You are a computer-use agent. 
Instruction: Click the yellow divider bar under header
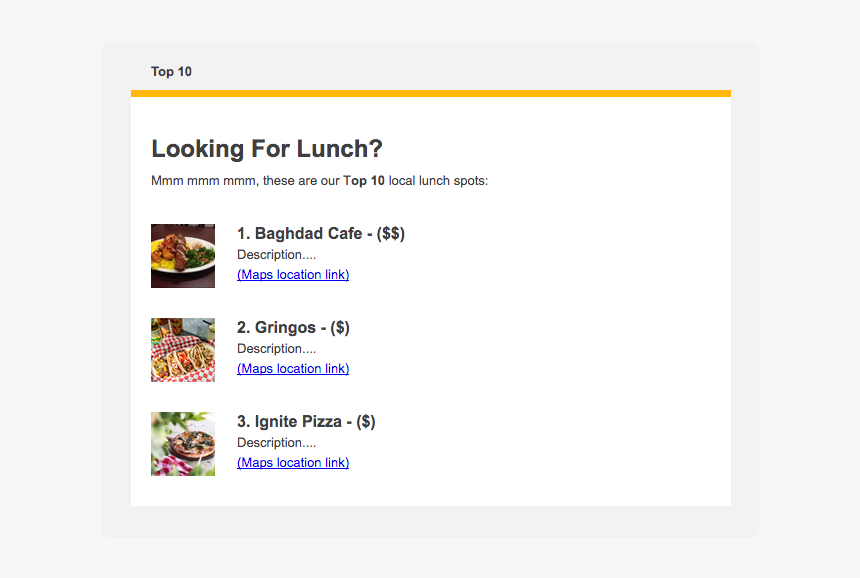(x=431, y=93)
